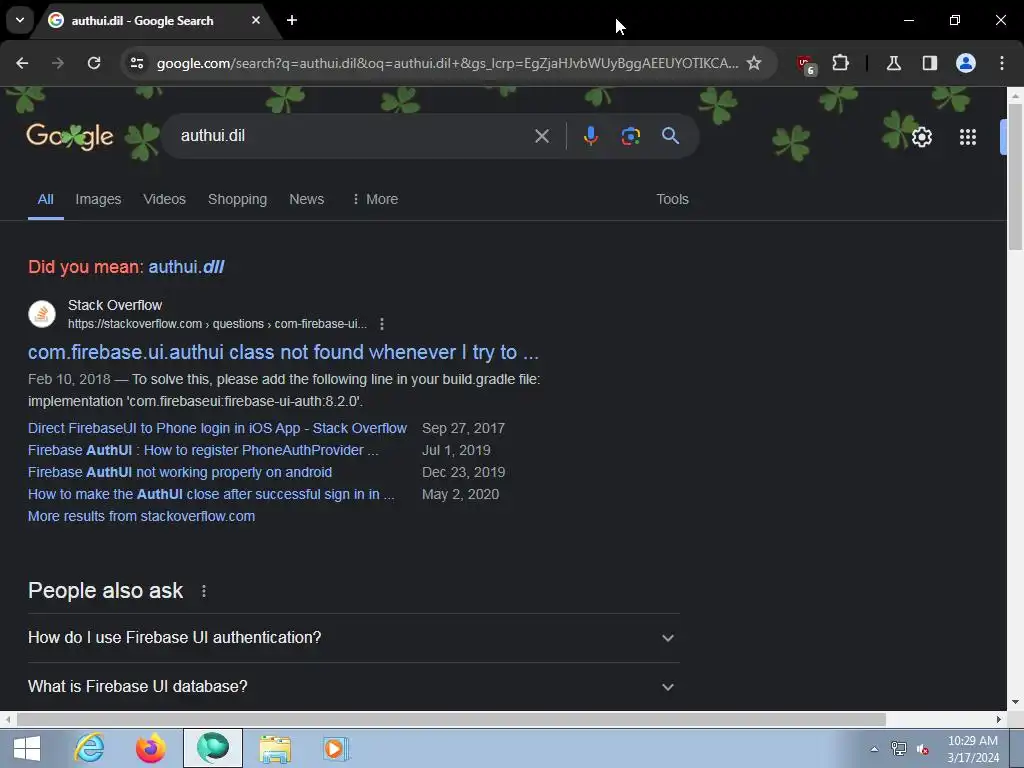1024x768 pixels.
Task: Open the muted volume tray icon
Action: point(923,749)
